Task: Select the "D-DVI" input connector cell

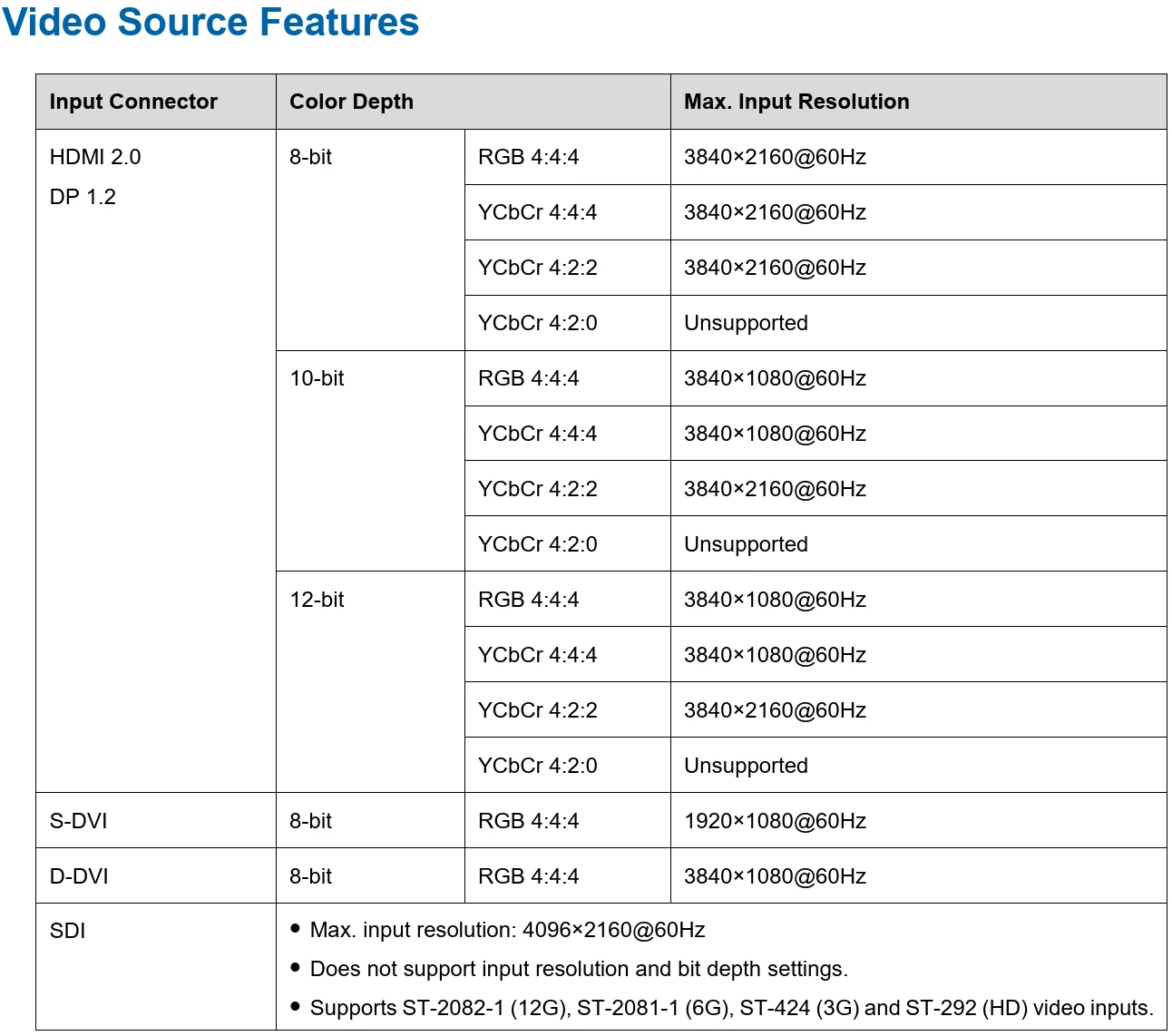Action: coord(79,876)
